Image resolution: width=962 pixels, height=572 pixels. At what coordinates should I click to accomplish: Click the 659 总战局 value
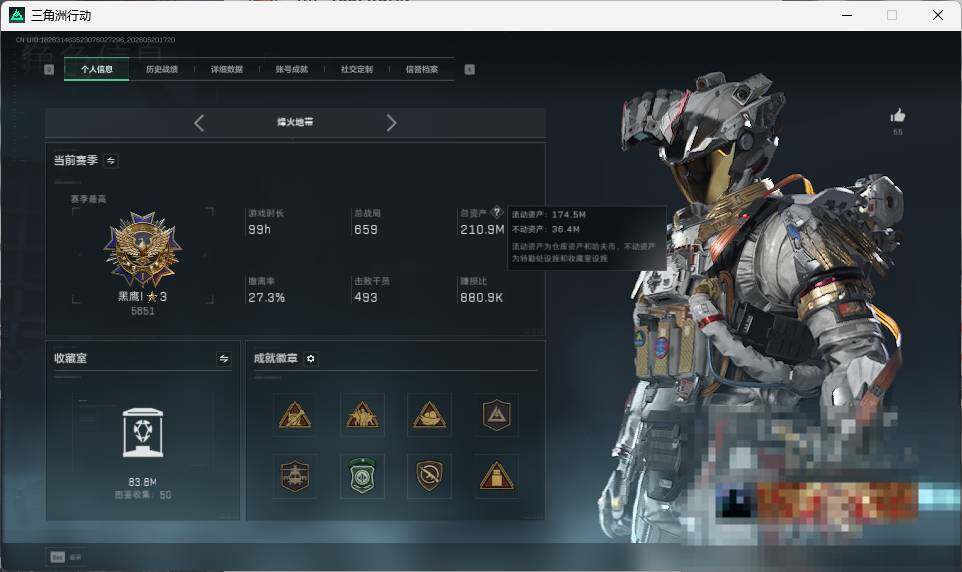tap(366, 230)
